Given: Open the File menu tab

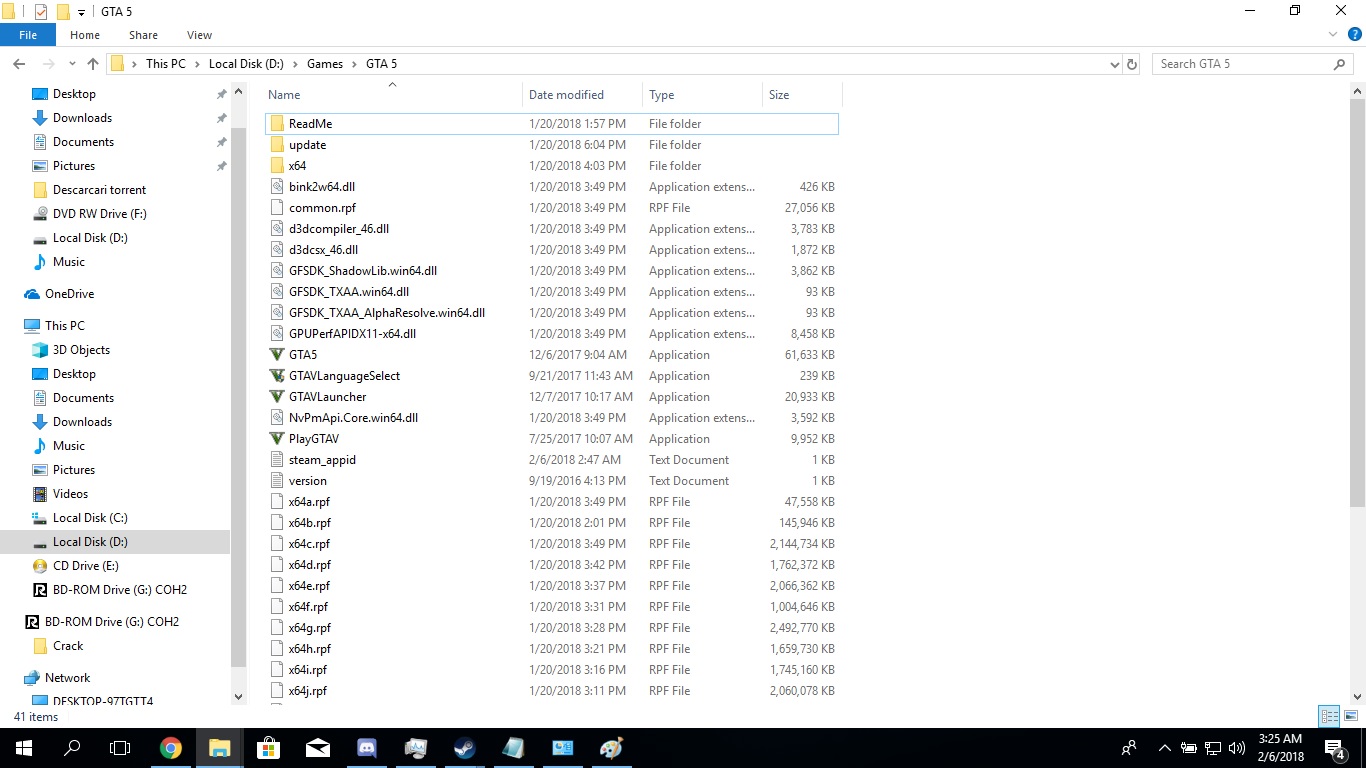Looking at the screenshot, I should click(x=28, y=35).
